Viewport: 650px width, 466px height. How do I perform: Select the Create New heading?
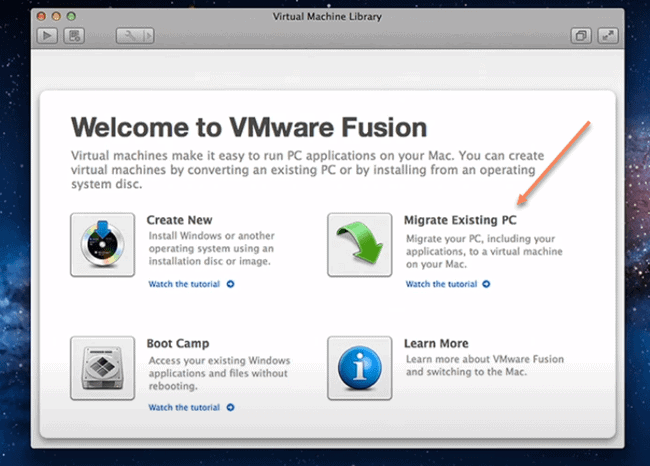click(x=179, y=220)
